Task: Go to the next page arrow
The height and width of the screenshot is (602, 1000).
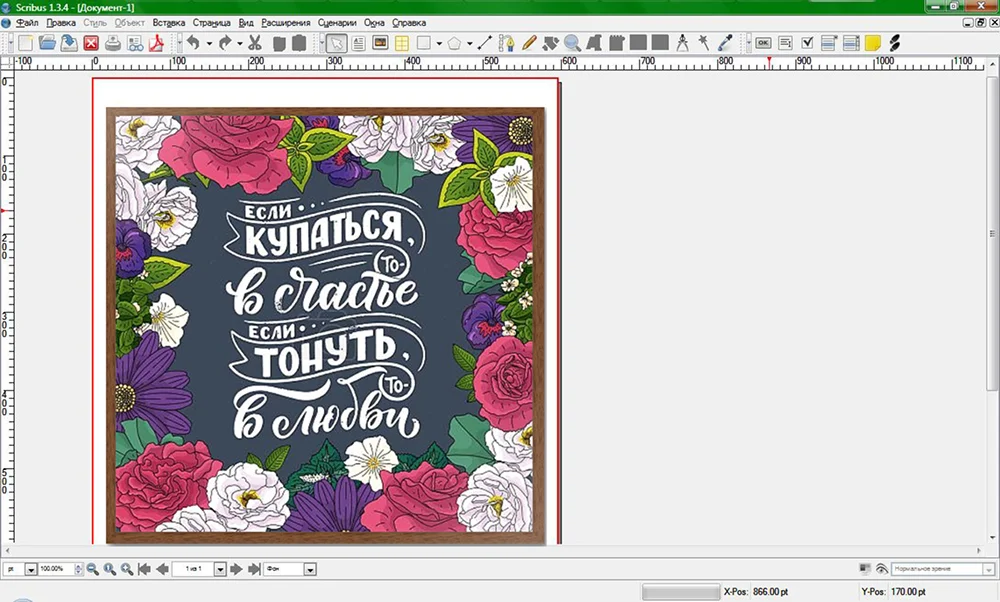Action: [237, 569]
